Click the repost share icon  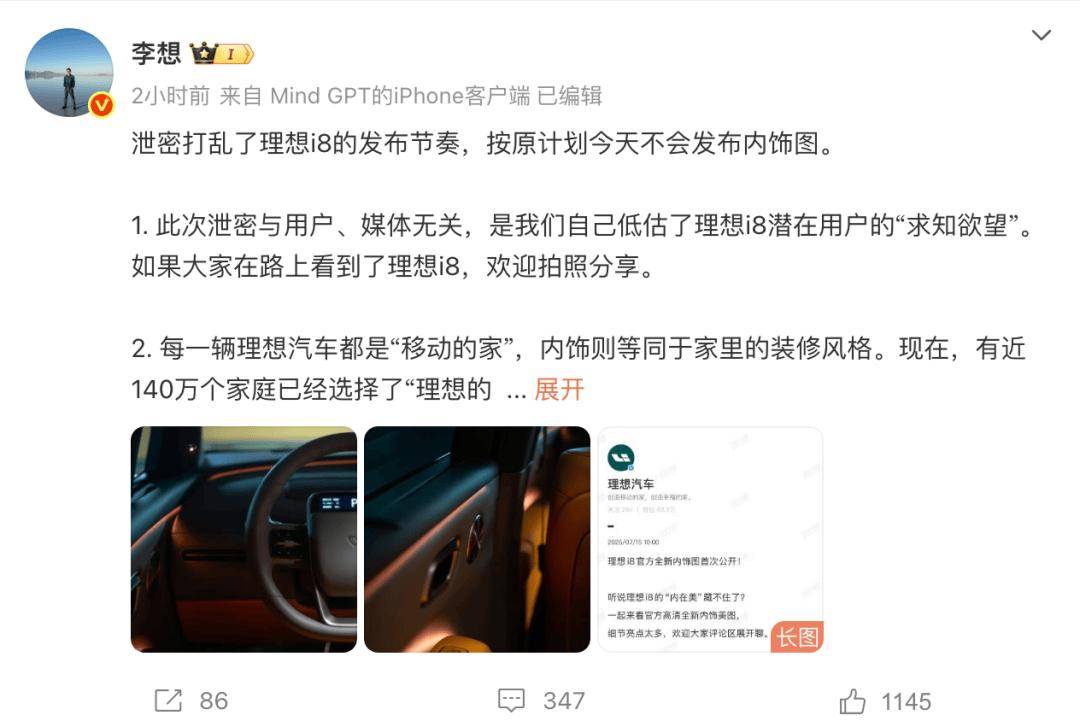168,701
